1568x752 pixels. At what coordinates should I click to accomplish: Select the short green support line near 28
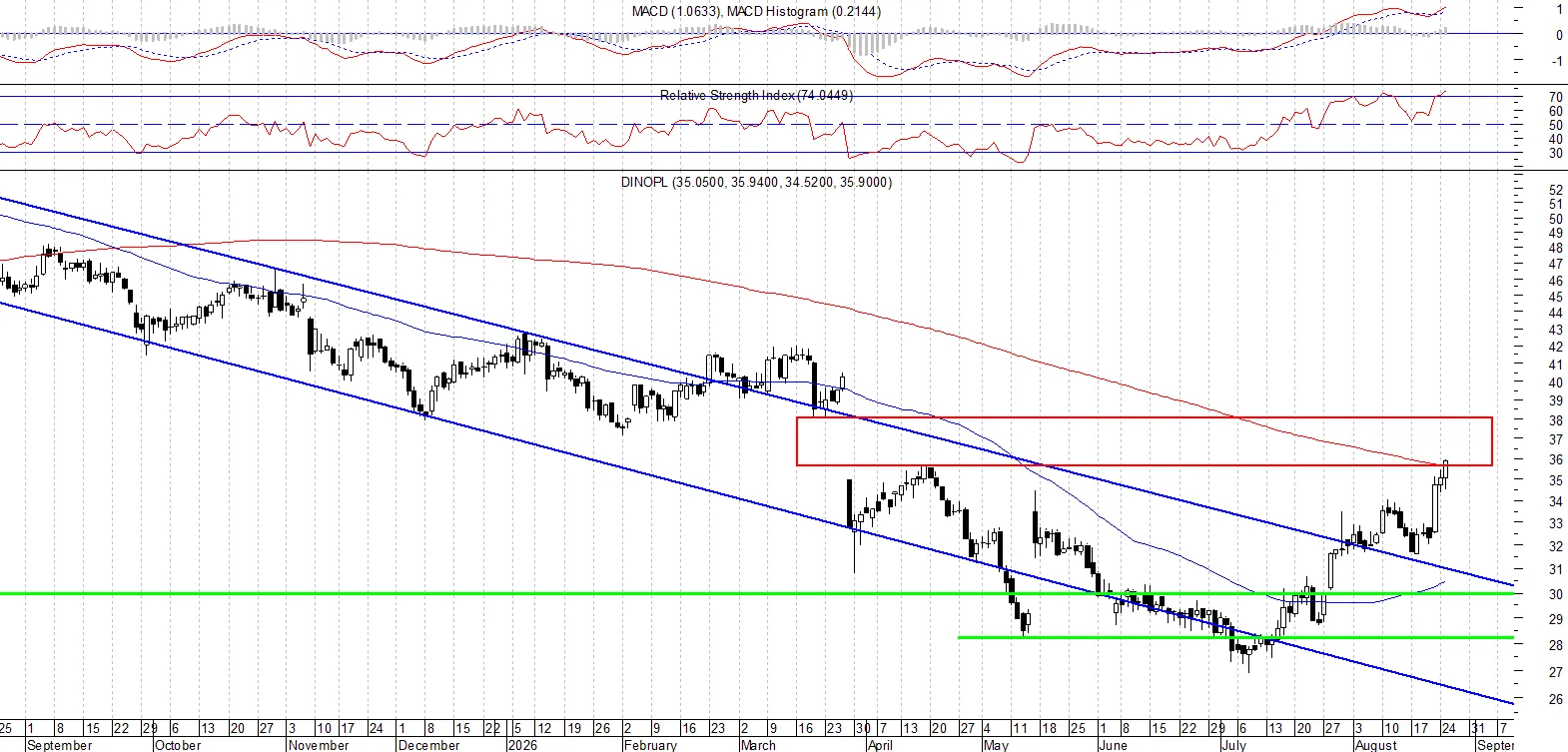pos(1235,637)
